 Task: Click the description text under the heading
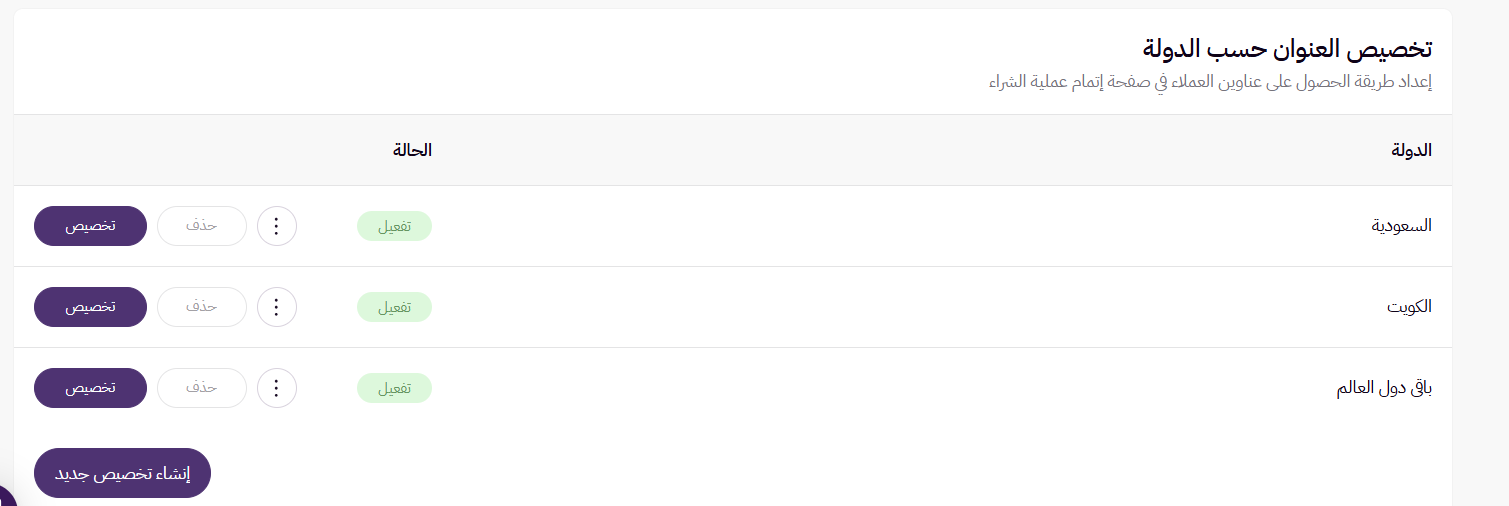[x=1210, y=81]
